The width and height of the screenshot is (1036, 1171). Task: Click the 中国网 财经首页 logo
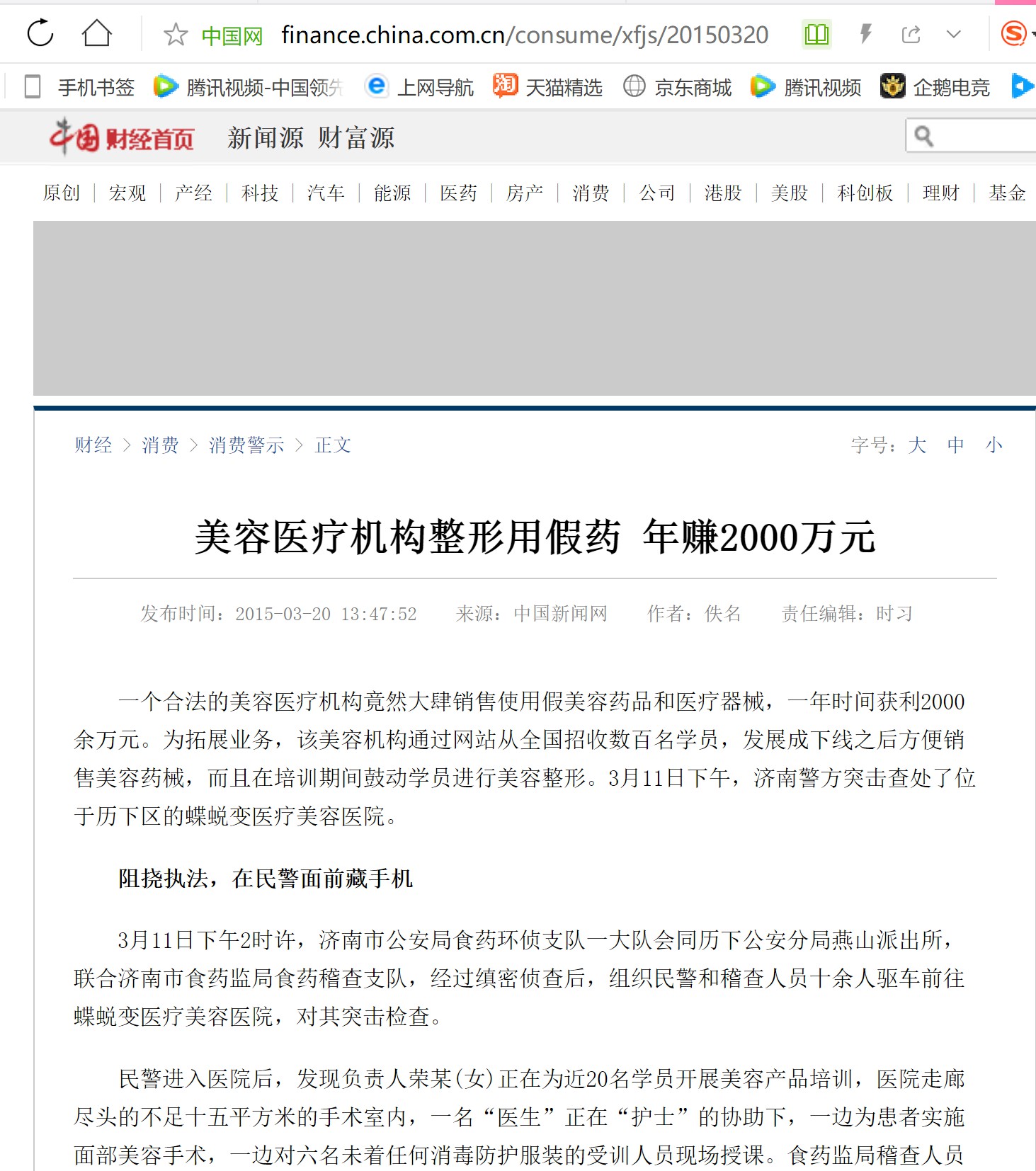122,137
